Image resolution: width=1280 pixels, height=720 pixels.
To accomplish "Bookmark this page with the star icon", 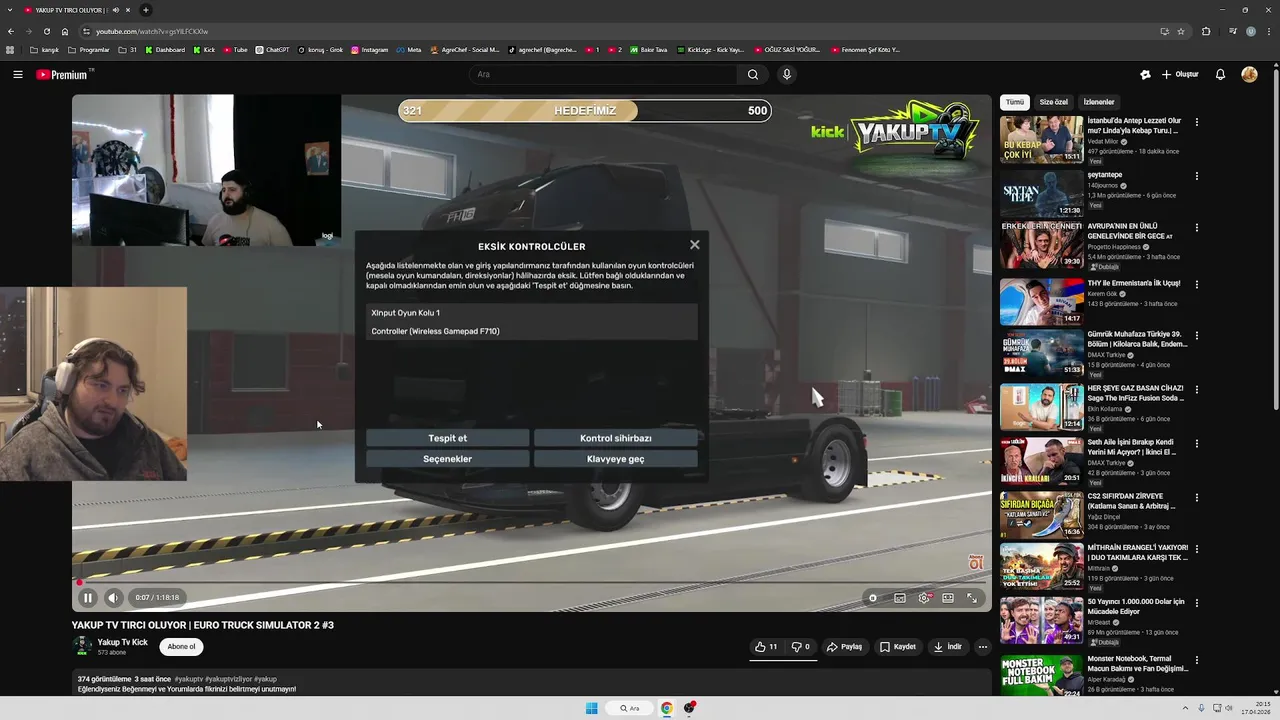I will pyautogui.click(x=1181, y=31).
